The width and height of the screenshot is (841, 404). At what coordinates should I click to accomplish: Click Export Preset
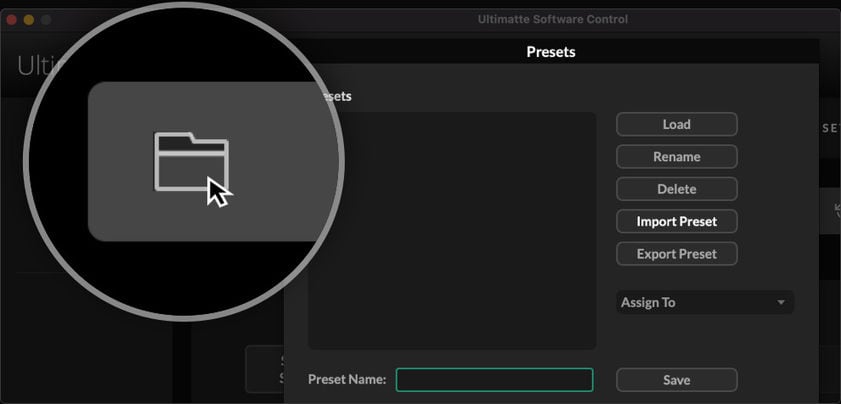point(676,253)
